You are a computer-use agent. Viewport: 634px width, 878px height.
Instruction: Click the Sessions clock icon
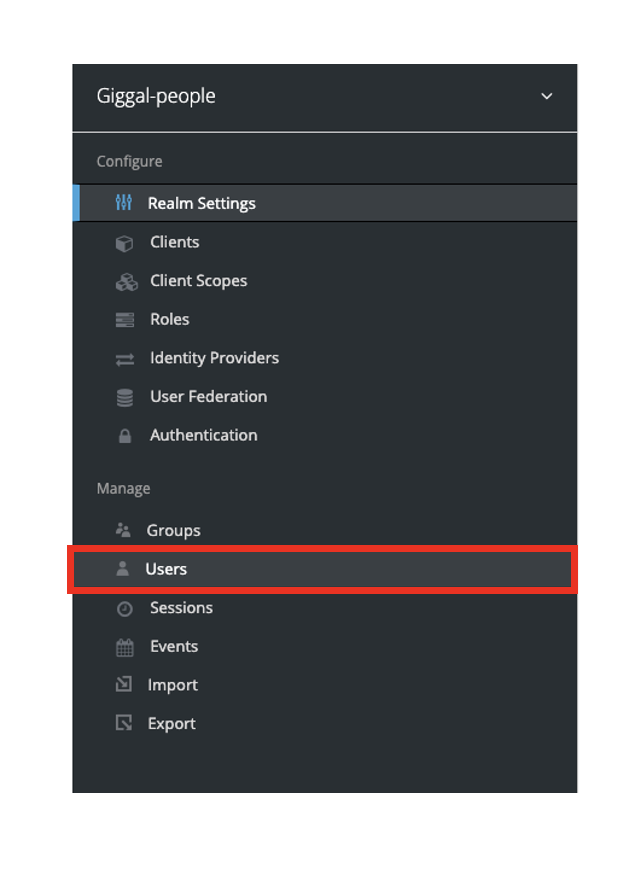click(x=124, y=609)
